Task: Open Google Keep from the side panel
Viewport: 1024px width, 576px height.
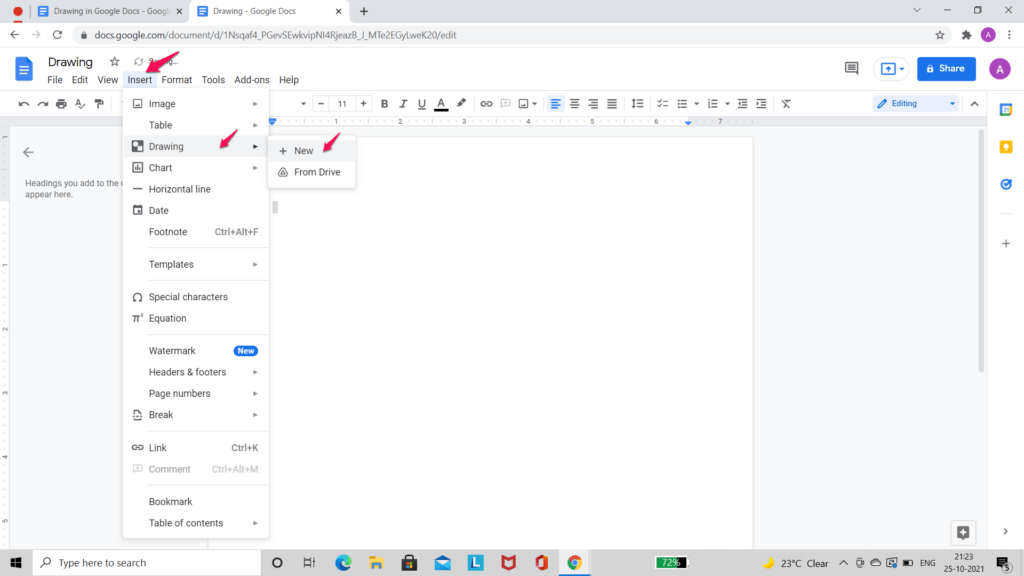Action: click(1006, 147)
